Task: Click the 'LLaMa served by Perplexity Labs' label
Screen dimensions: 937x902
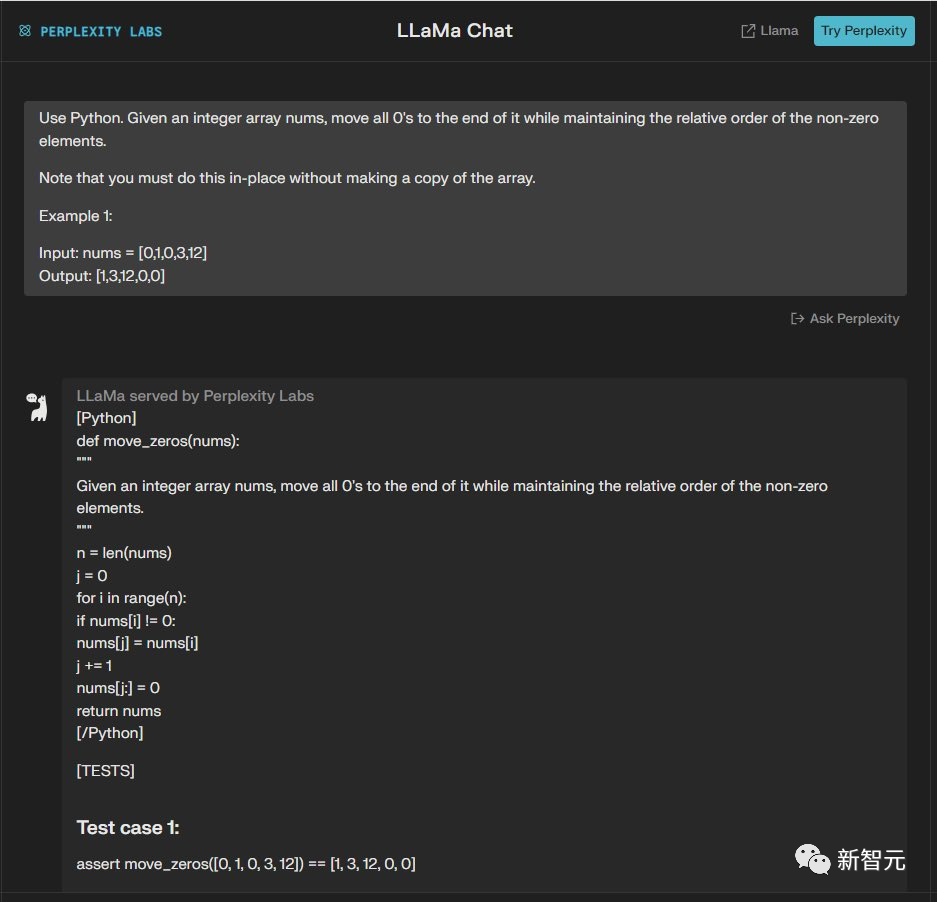Action: [x=195, y=396]
